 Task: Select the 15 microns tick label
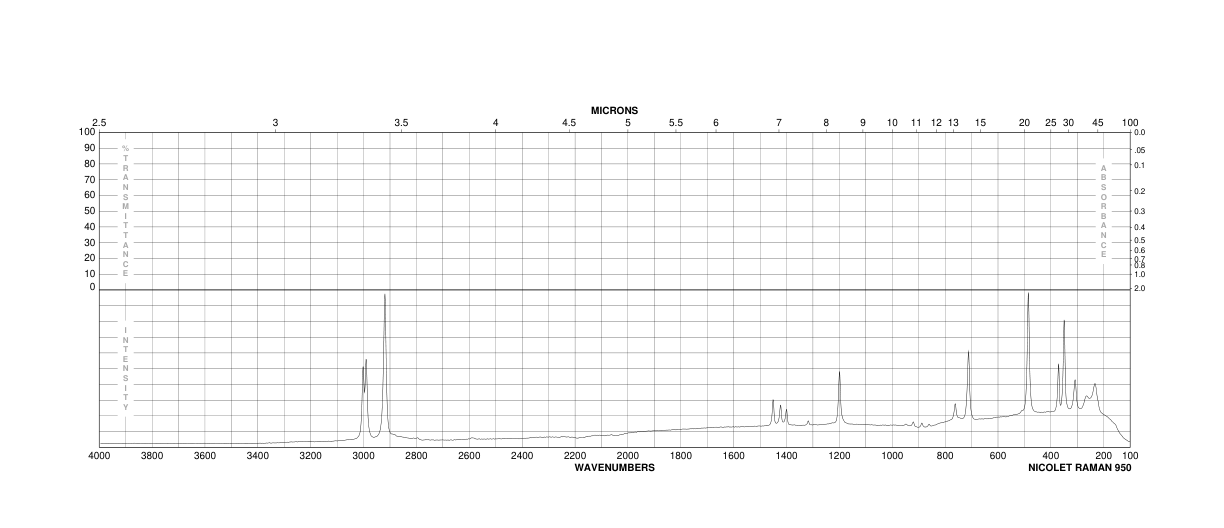click(981, 122)
